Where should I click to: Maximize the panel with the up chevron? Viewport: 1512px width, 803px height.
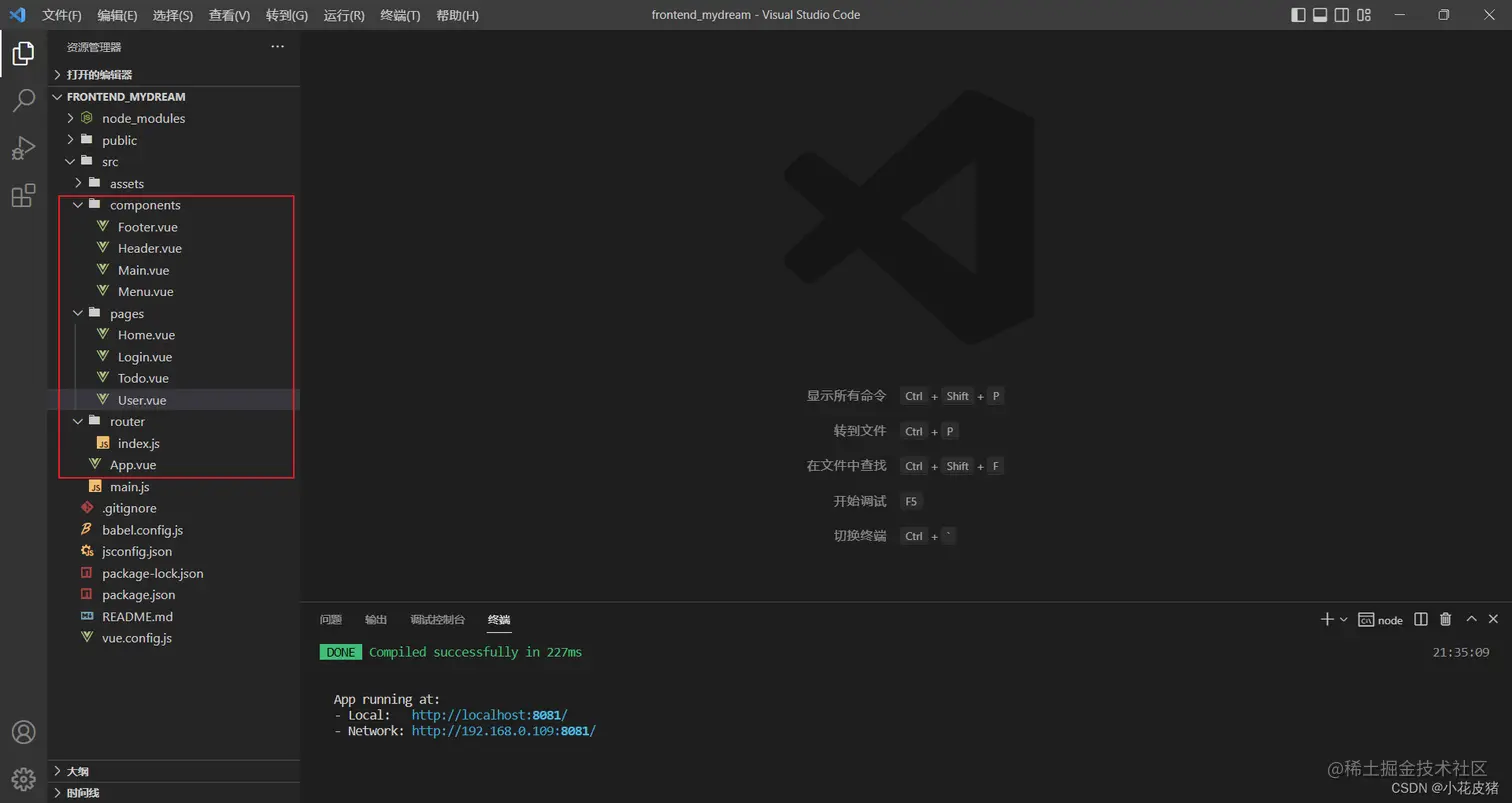[1471, 619]
